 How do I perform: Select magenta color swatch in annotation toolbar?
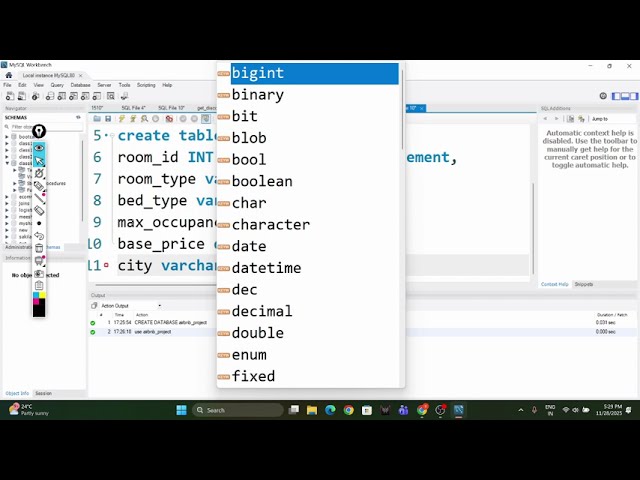tap(36, 301)
